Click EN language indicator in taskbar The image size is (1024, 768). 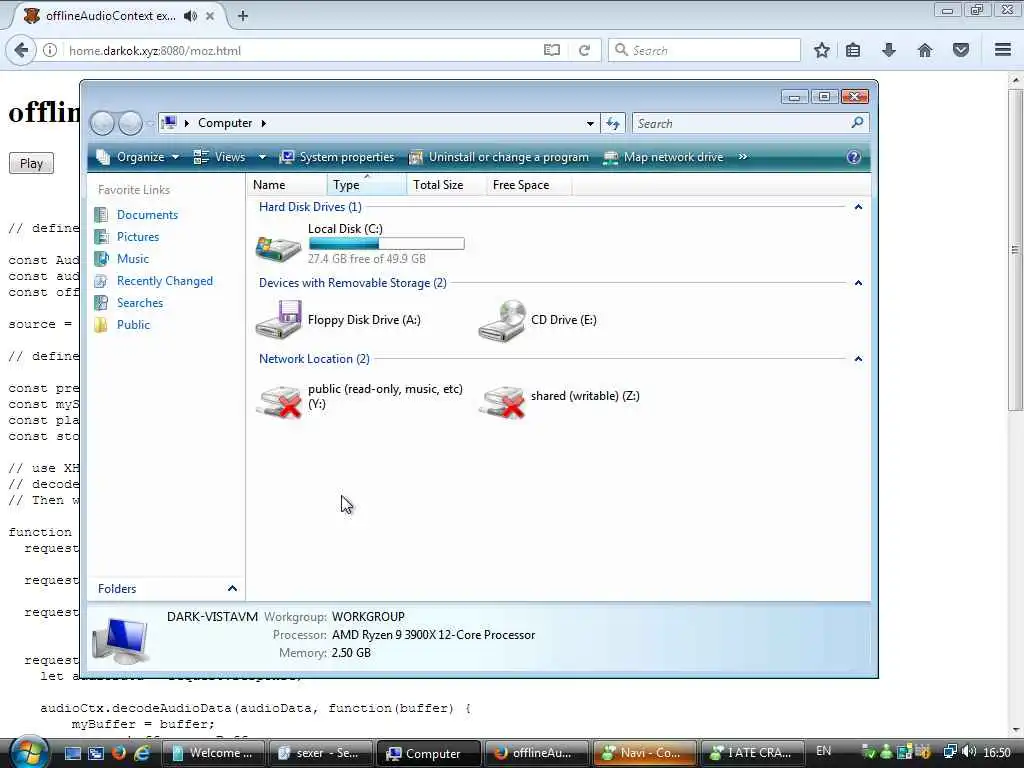point(824,751)
